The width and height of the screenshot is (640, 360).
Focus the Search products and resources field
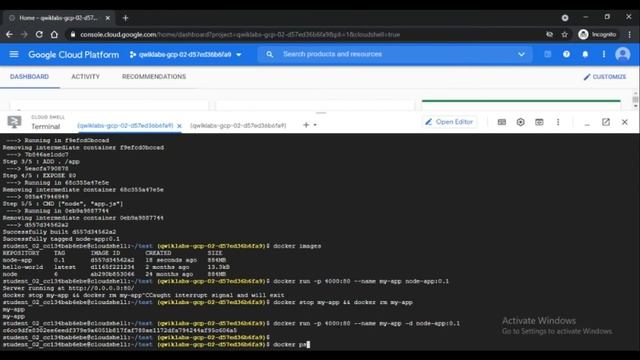tap(395, 54)
